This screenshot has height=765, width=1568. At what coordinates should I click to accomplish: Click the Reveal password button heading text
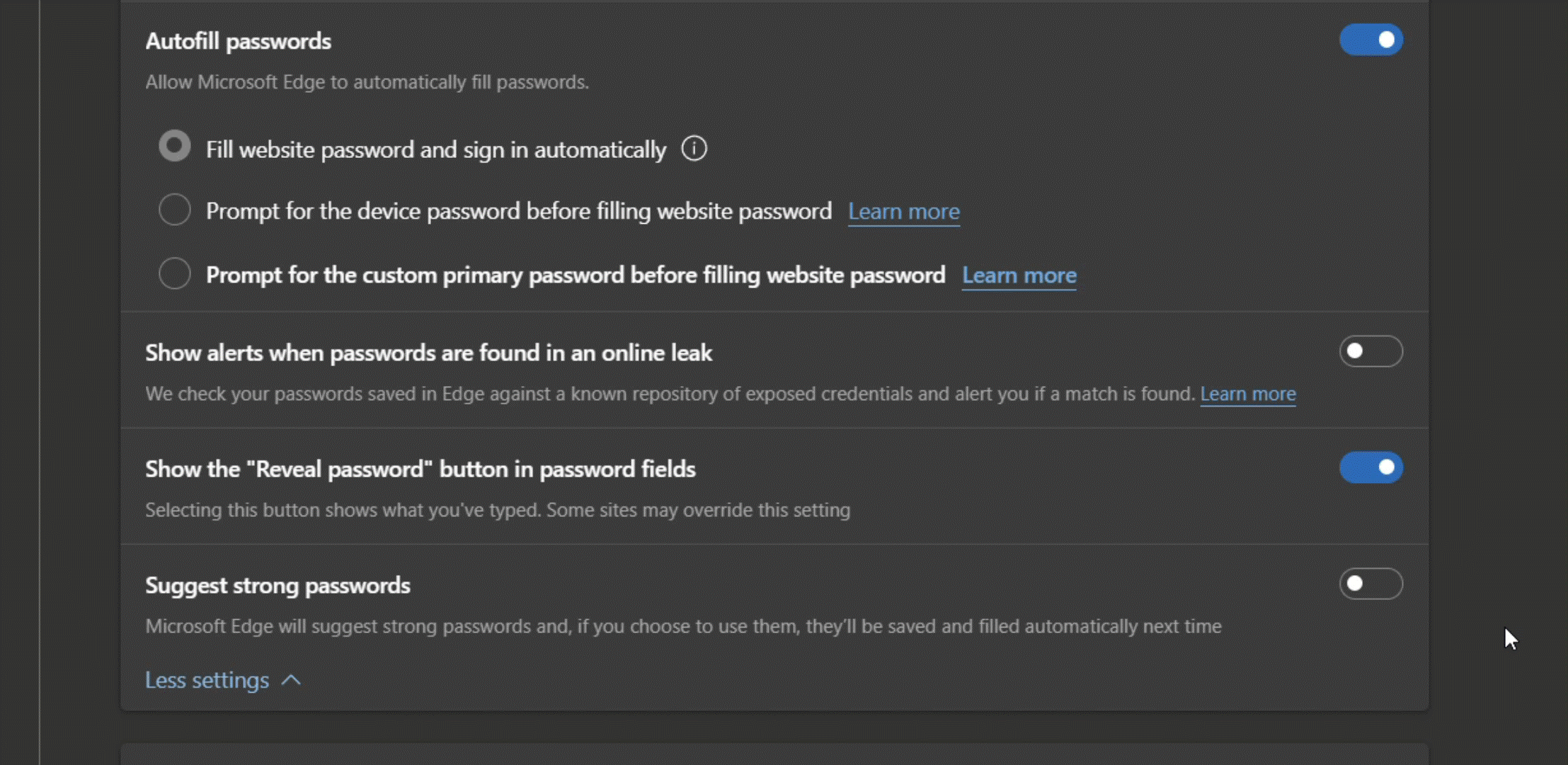(420, 469)
